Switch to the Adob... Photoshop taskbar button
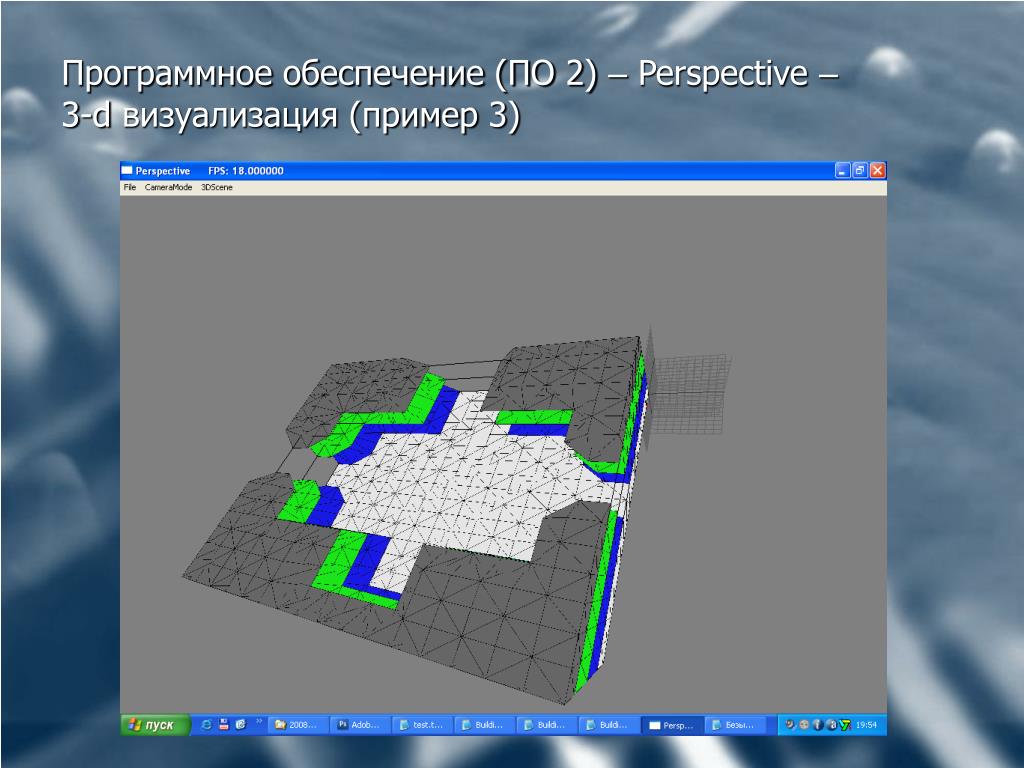Image resolution: width=1024 pixels, height=768 pixels. pos(360,725)
